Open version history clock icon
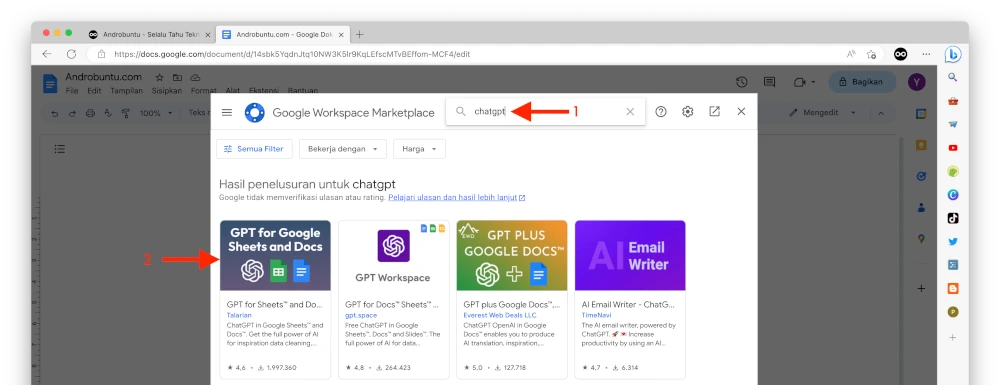 pyautogui.click(x=741, y=82)
